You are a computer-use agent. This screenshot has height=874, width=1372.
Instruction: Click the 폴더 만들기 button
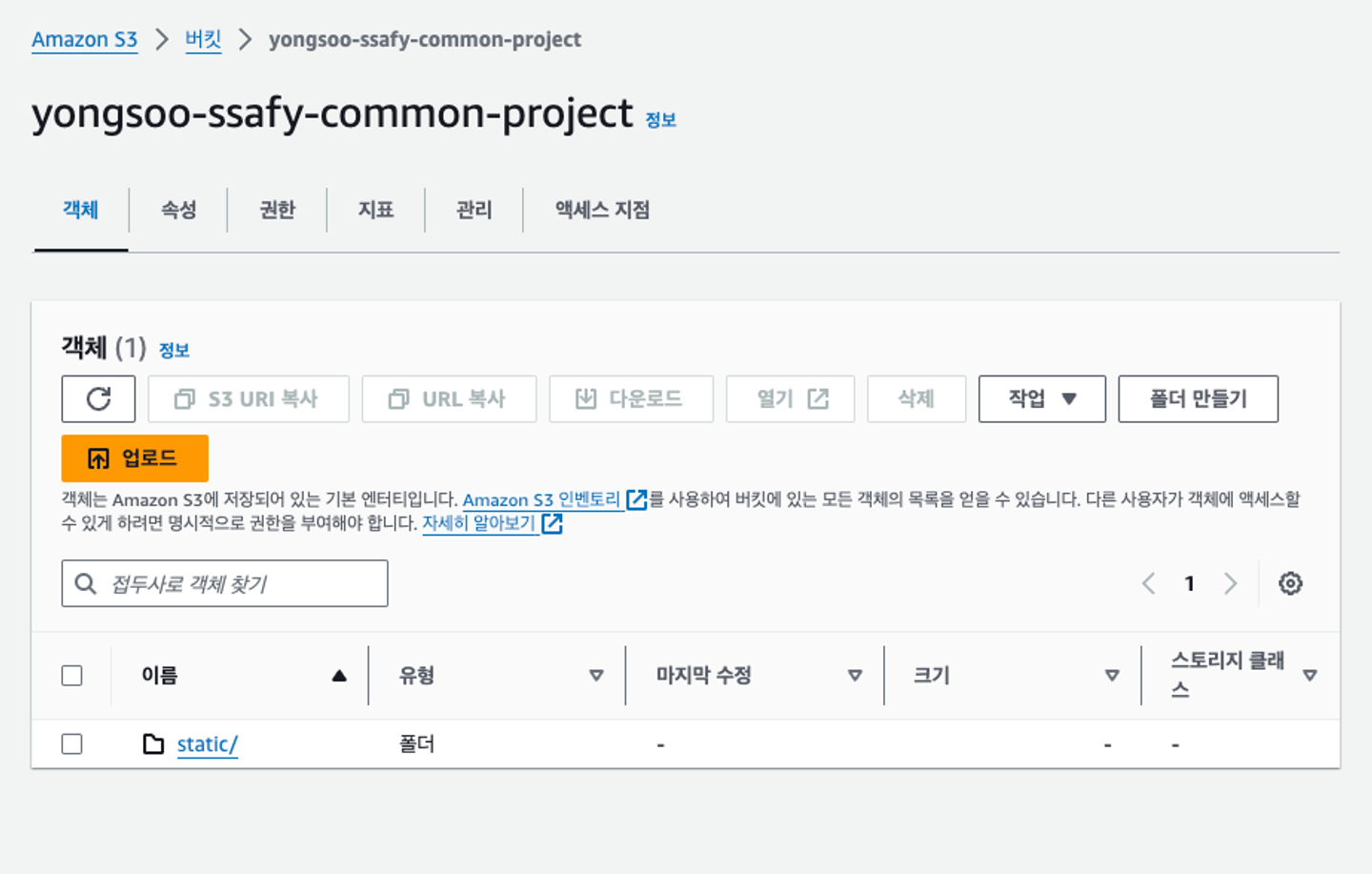pos(1198,398)
